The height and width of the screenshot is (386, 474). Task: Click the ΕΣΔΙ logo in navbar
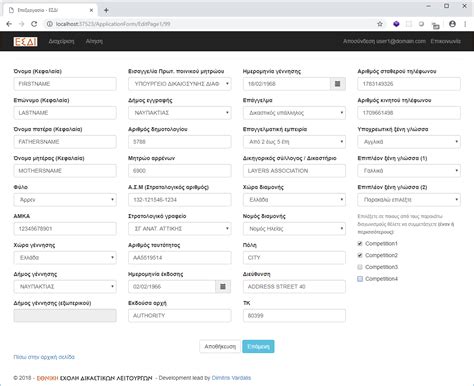(x=25, y=41)
